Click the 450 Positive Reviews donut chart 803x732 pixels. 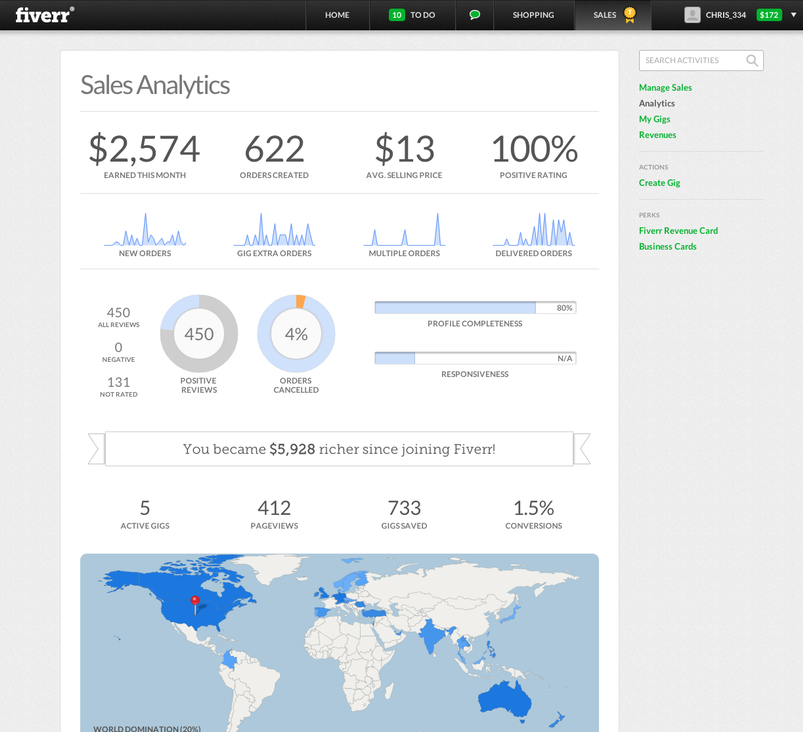click(198, 333)
